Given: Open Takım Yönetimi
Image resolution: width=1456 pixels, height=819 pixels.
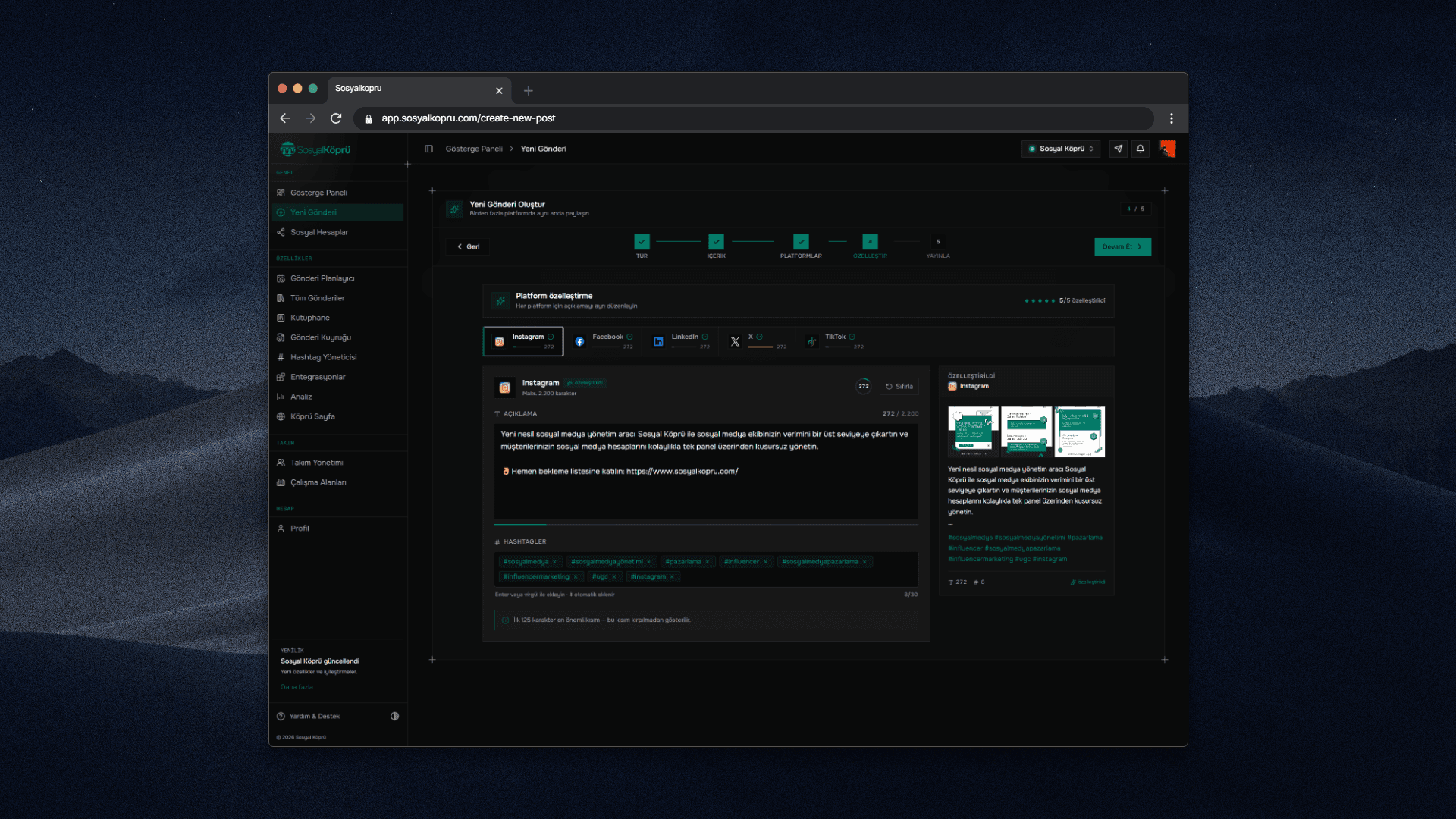Looking at the screenshot, I should click(338, 463).
